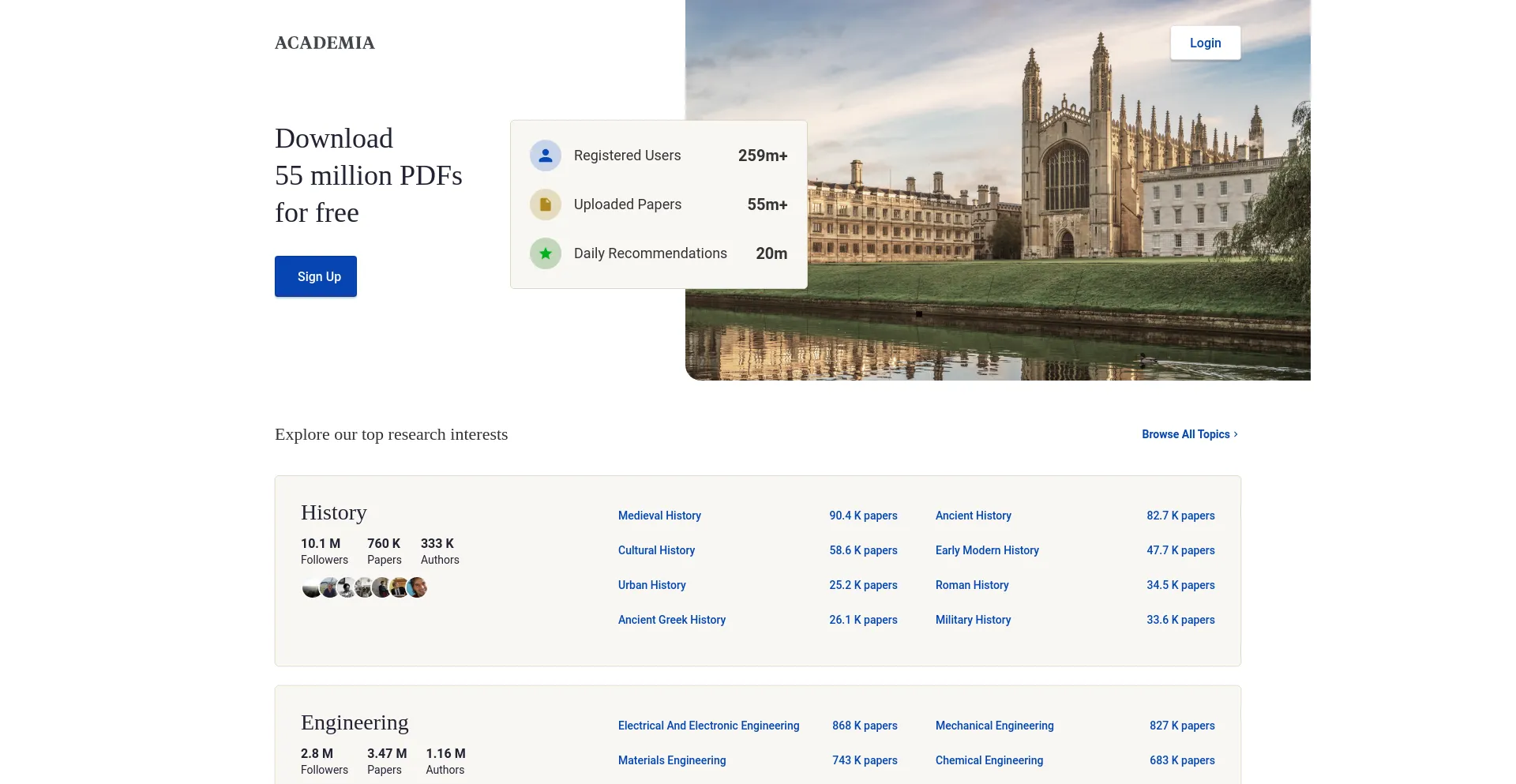The height and width of the screenshot is (784, 1516).
Task: Open the Chemical Engineering topic
Action: point(989,760)
